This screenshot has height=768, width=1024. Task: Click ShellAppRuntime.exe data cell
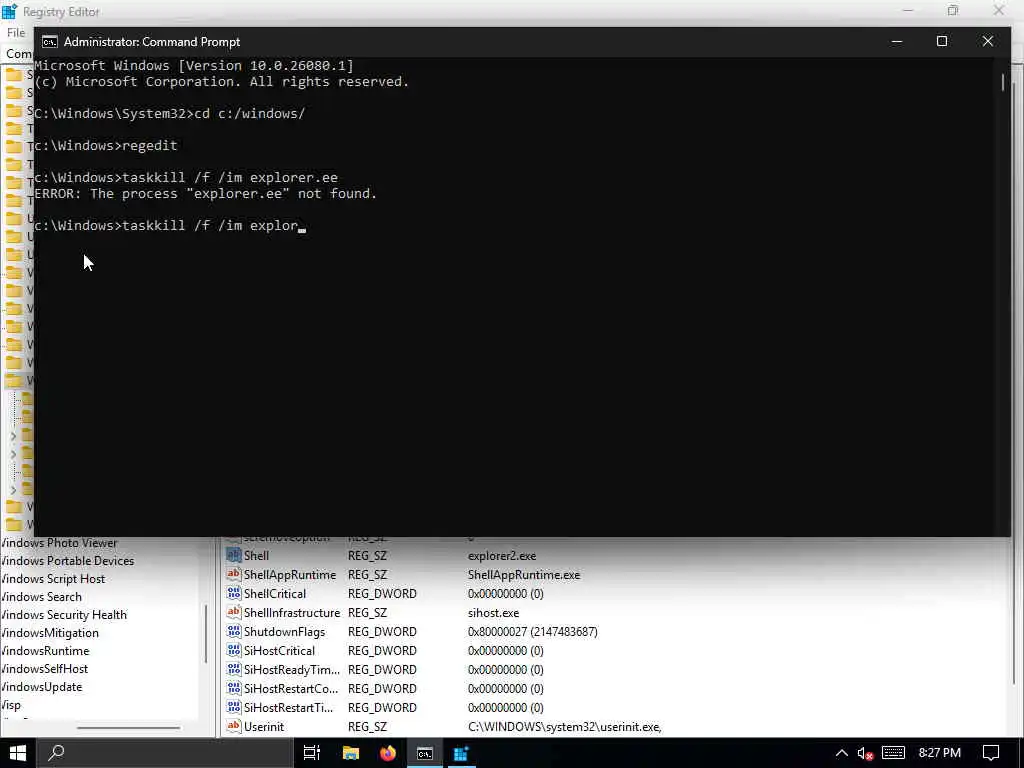(524, 575)
